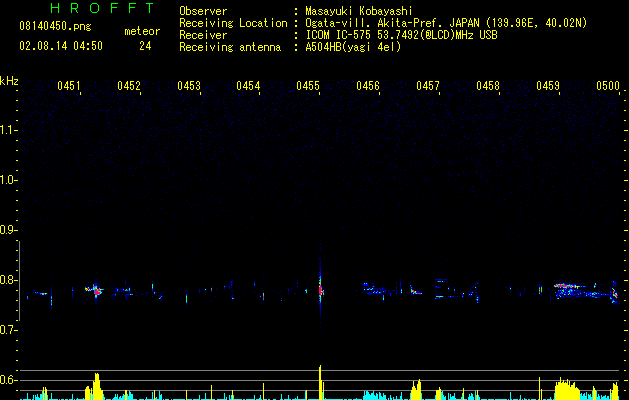The width and height of the screenshot is (629, 400).
Task: Click the 'meteor' label
Action: click(x=142, y=31)
